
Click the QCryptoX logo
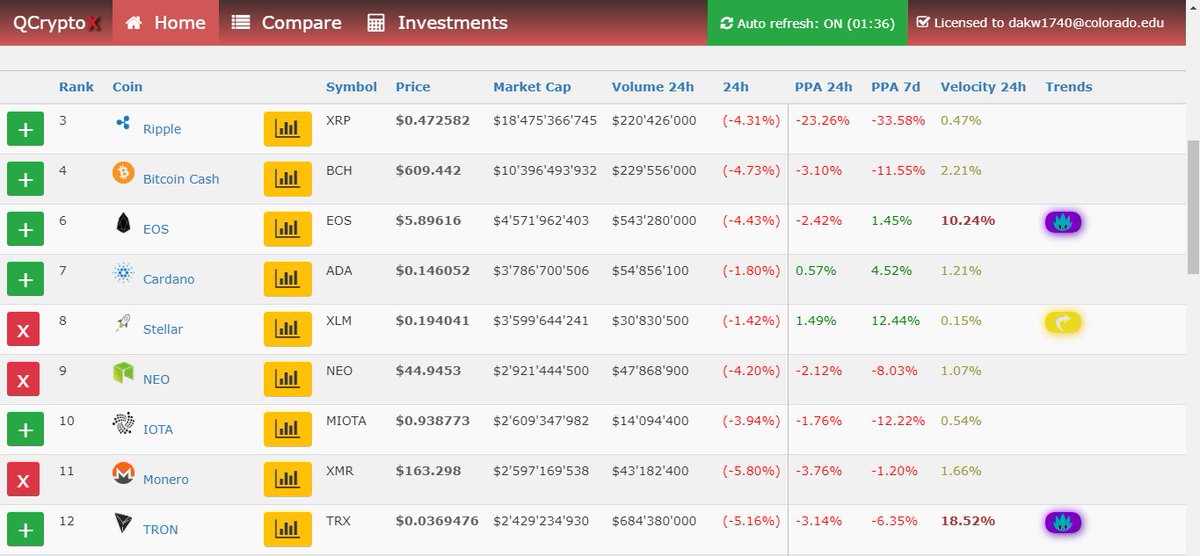pos(57,23)
